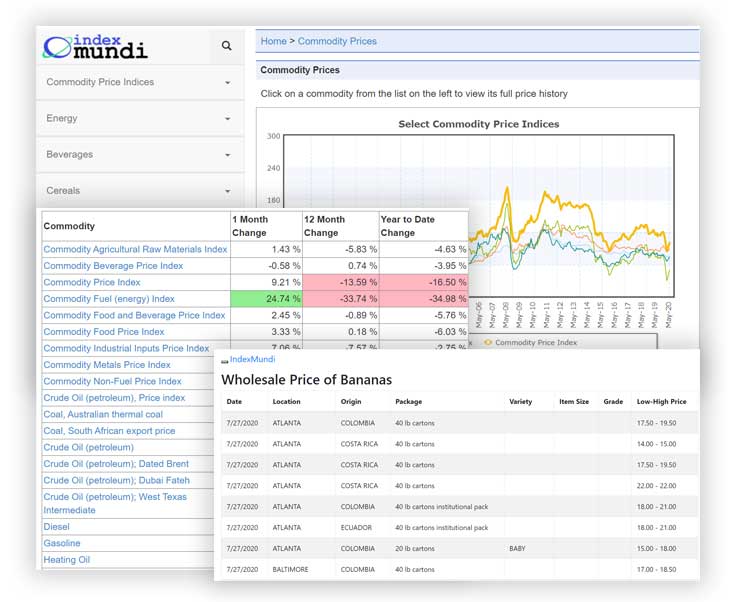Click the Wholesale Price of Bananas heading
Screen dimensions: 730x602
coord(306,380)
